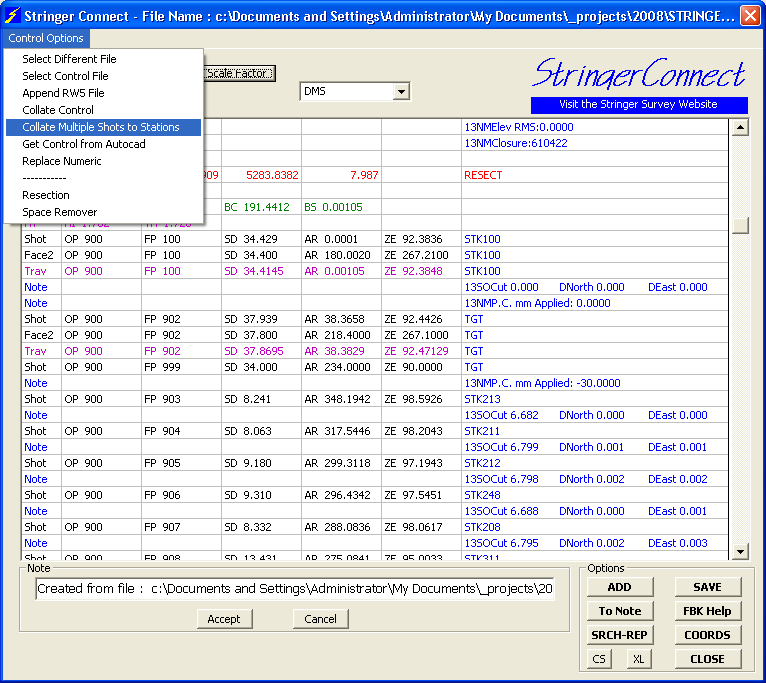Click the ADD option button
This screenshot has height=683, width=766.
pos(619,587)
